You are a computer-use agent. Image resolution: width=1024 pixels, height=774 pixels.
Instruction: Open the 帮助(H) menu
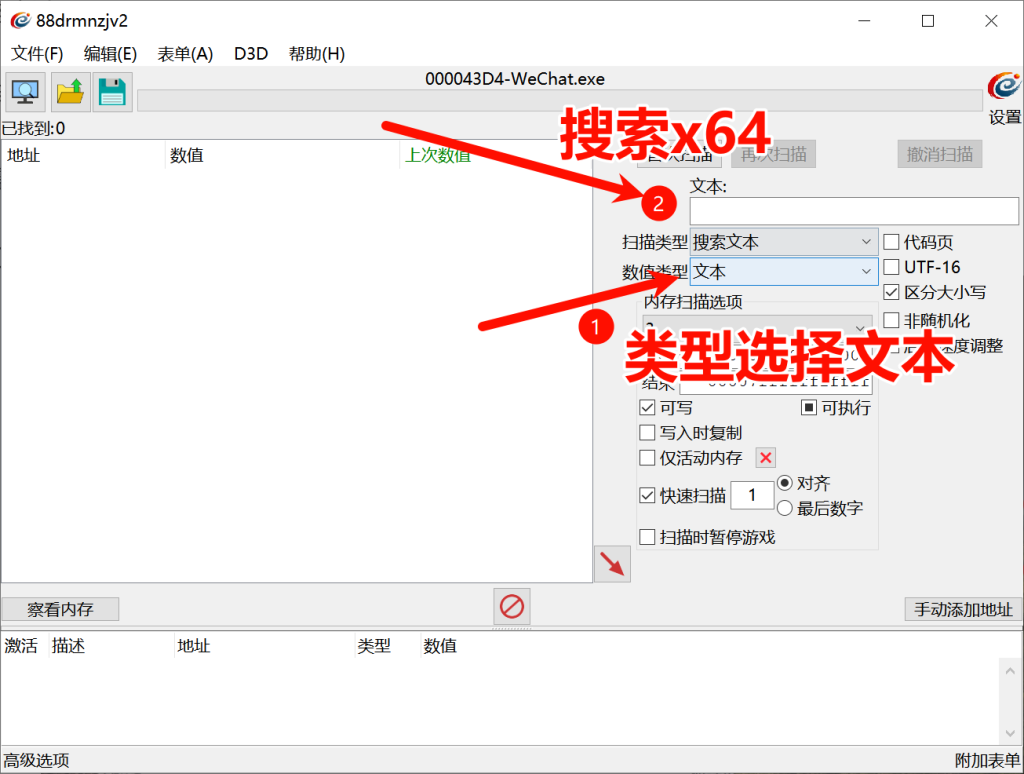[317, 54]
